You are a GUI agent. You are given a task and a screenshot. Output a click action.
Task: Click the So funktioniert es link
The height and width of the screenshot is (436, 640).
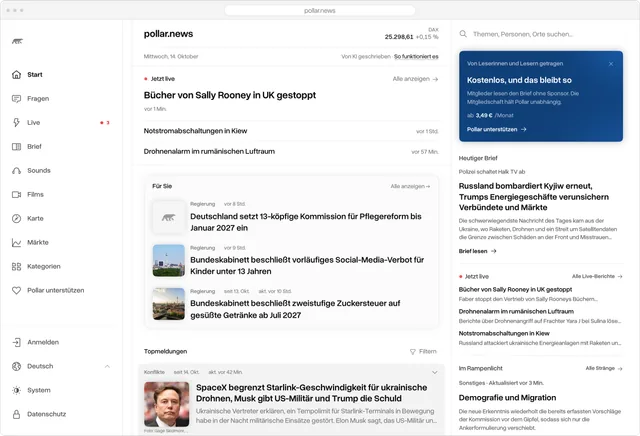tap(416, 57)
